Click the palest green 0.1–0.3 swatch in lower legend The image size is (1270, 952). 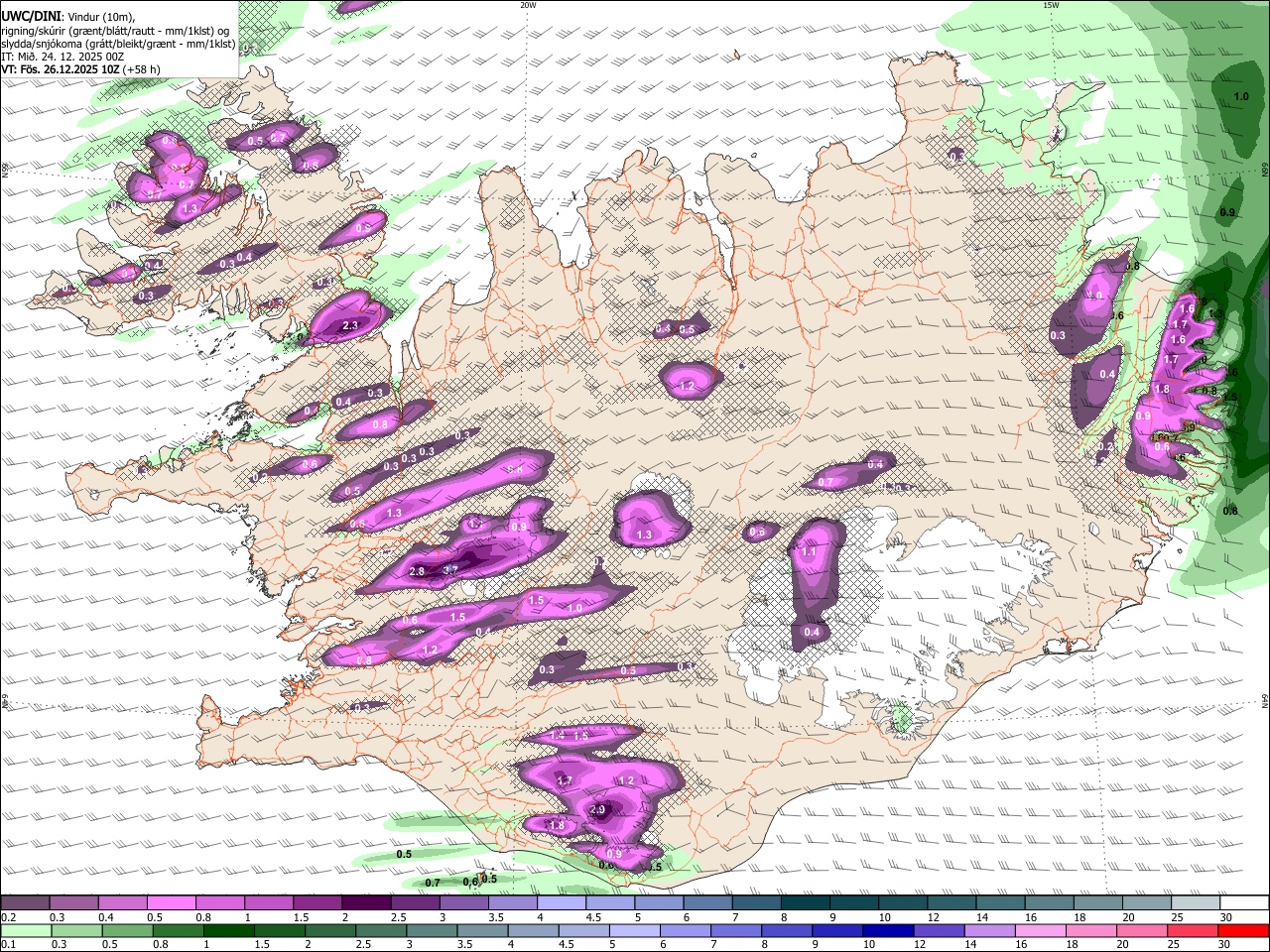click(25, 931)
